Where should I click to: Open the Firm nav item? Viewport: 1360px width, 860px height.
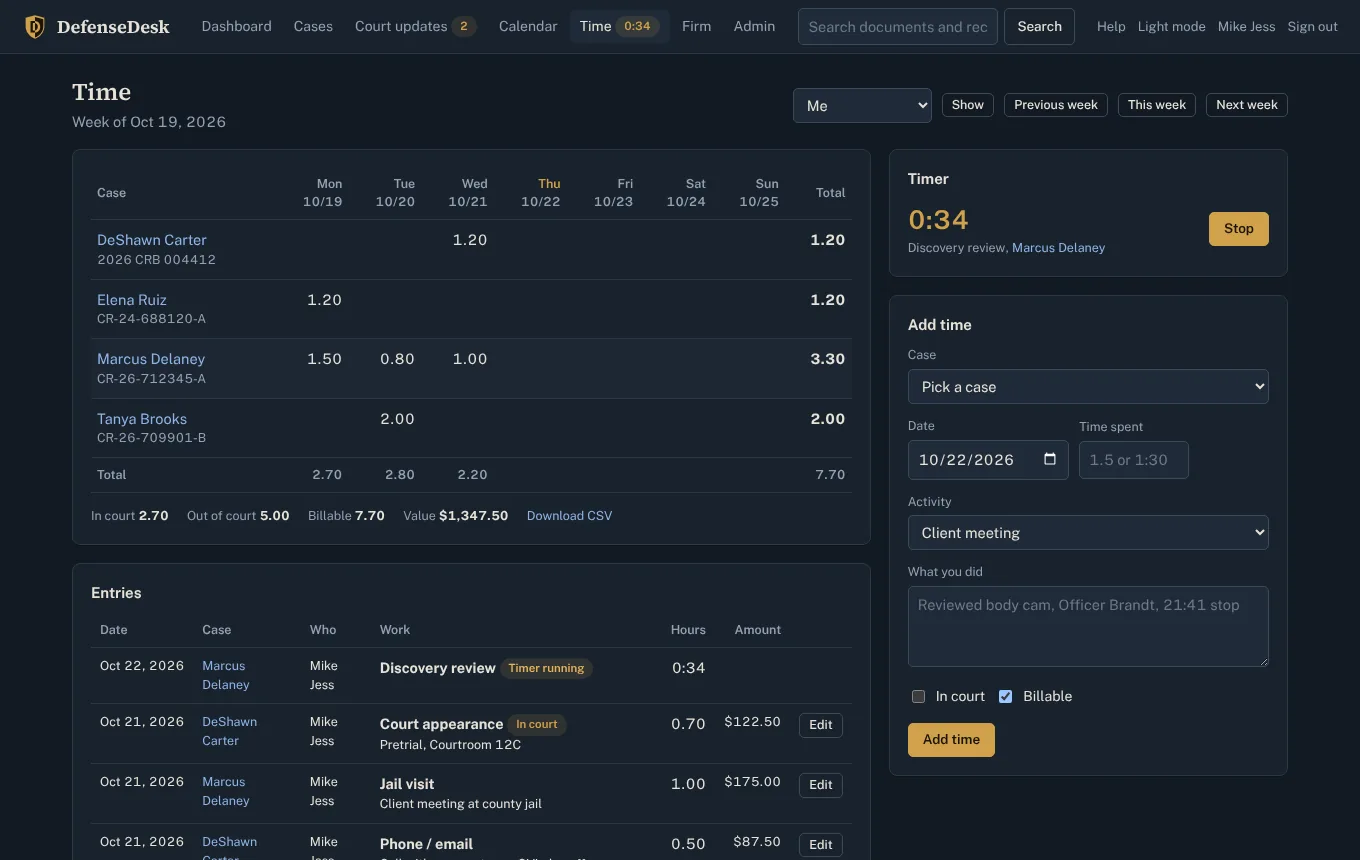pos(697,26)
